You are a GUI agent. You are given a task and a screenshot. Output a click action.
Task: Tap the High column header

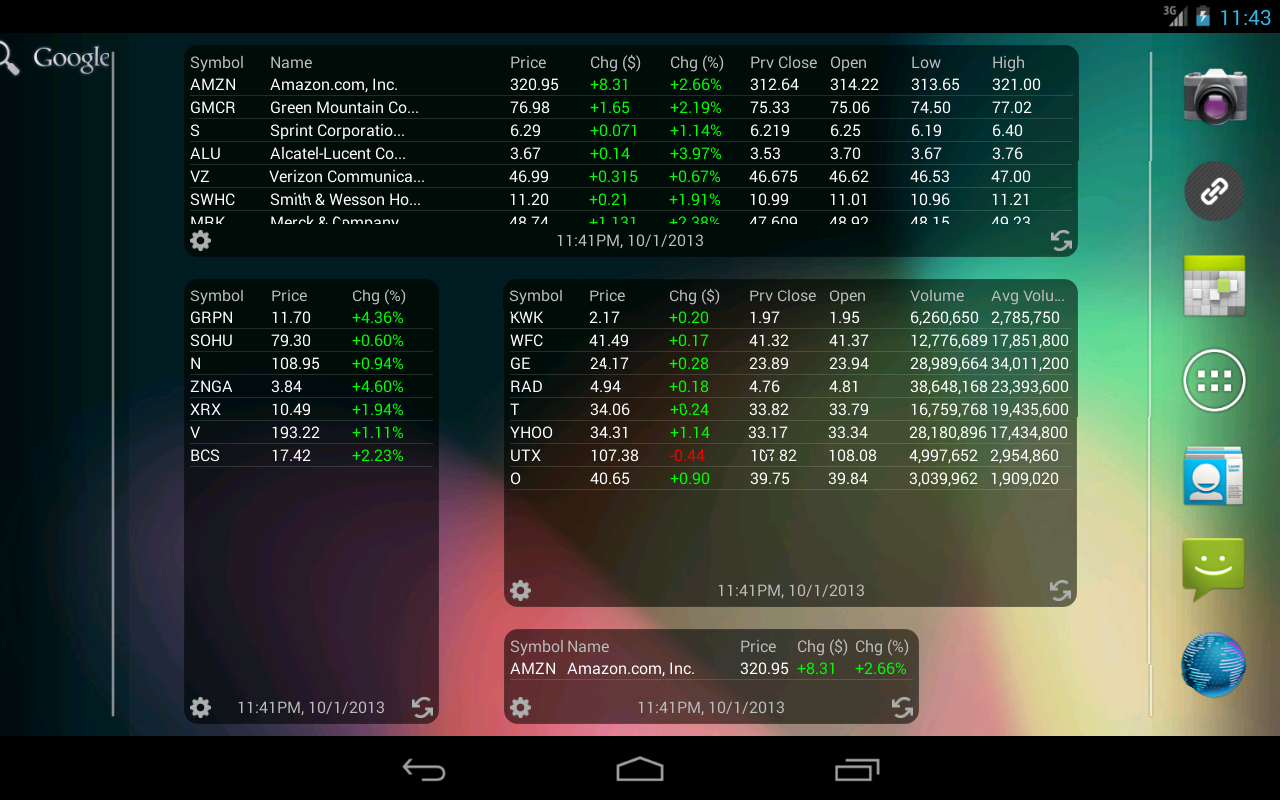point(1008,62)
